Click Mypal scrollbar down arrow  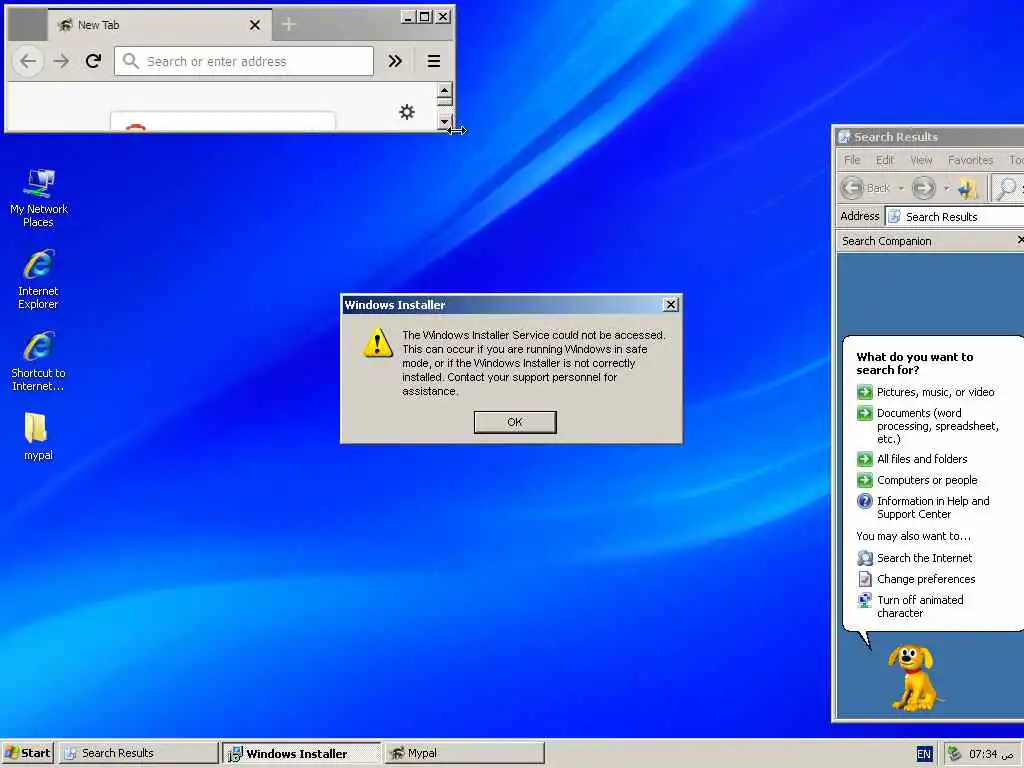coord(445,121)
